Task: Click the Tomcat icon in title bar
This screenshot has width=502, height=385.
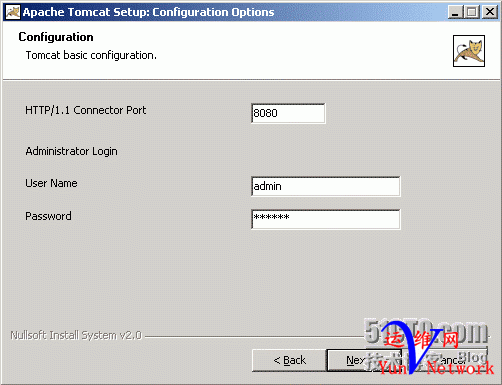Action: coord(13,12)
